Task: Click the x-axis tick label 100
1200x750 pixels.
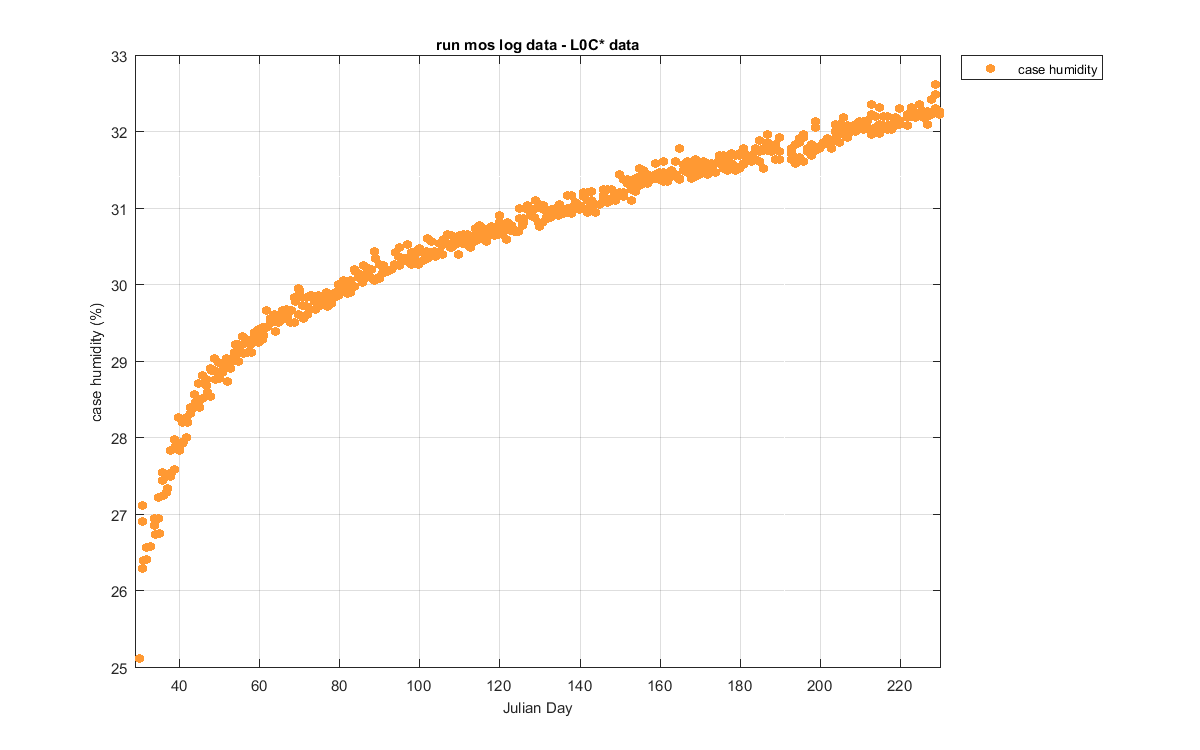Action: 419,685
